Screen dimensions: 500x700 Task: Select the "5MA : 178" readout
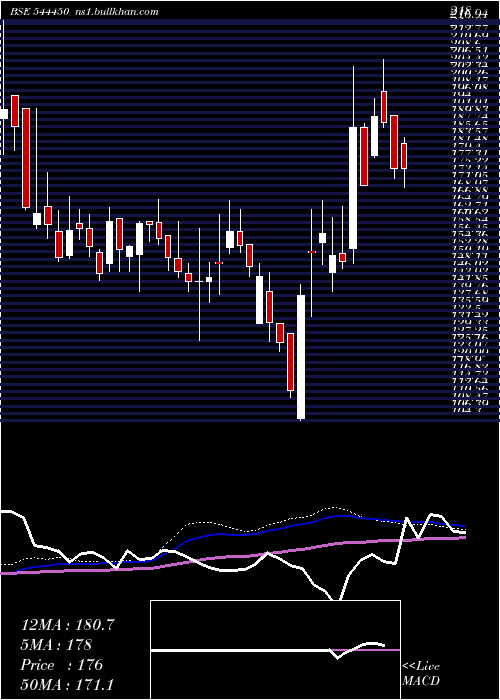coord(56,645)
